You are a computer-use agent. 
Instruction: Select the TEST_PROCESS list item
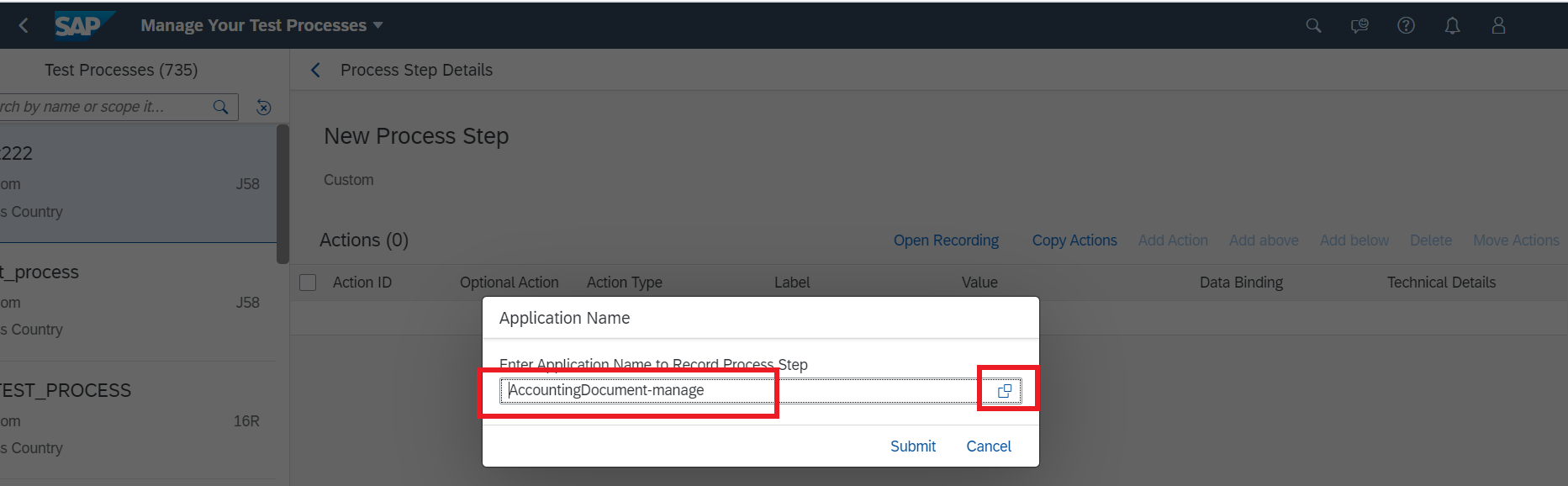click(x=138, y=420)
